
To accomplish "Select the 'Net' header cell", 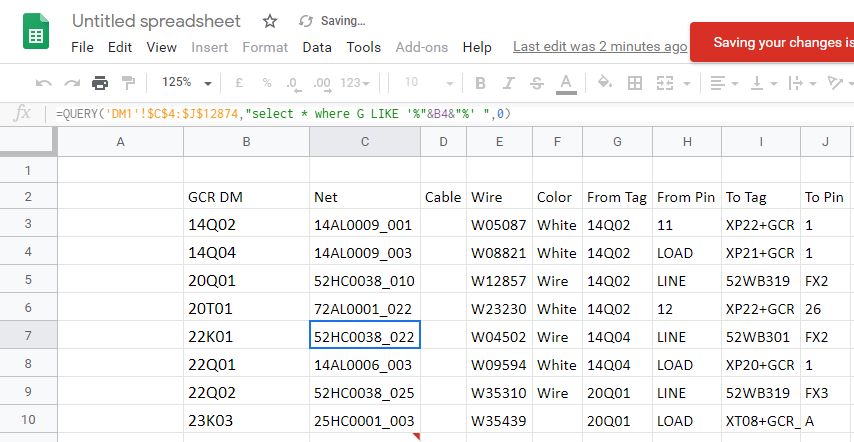I will [x=365, y=197].
